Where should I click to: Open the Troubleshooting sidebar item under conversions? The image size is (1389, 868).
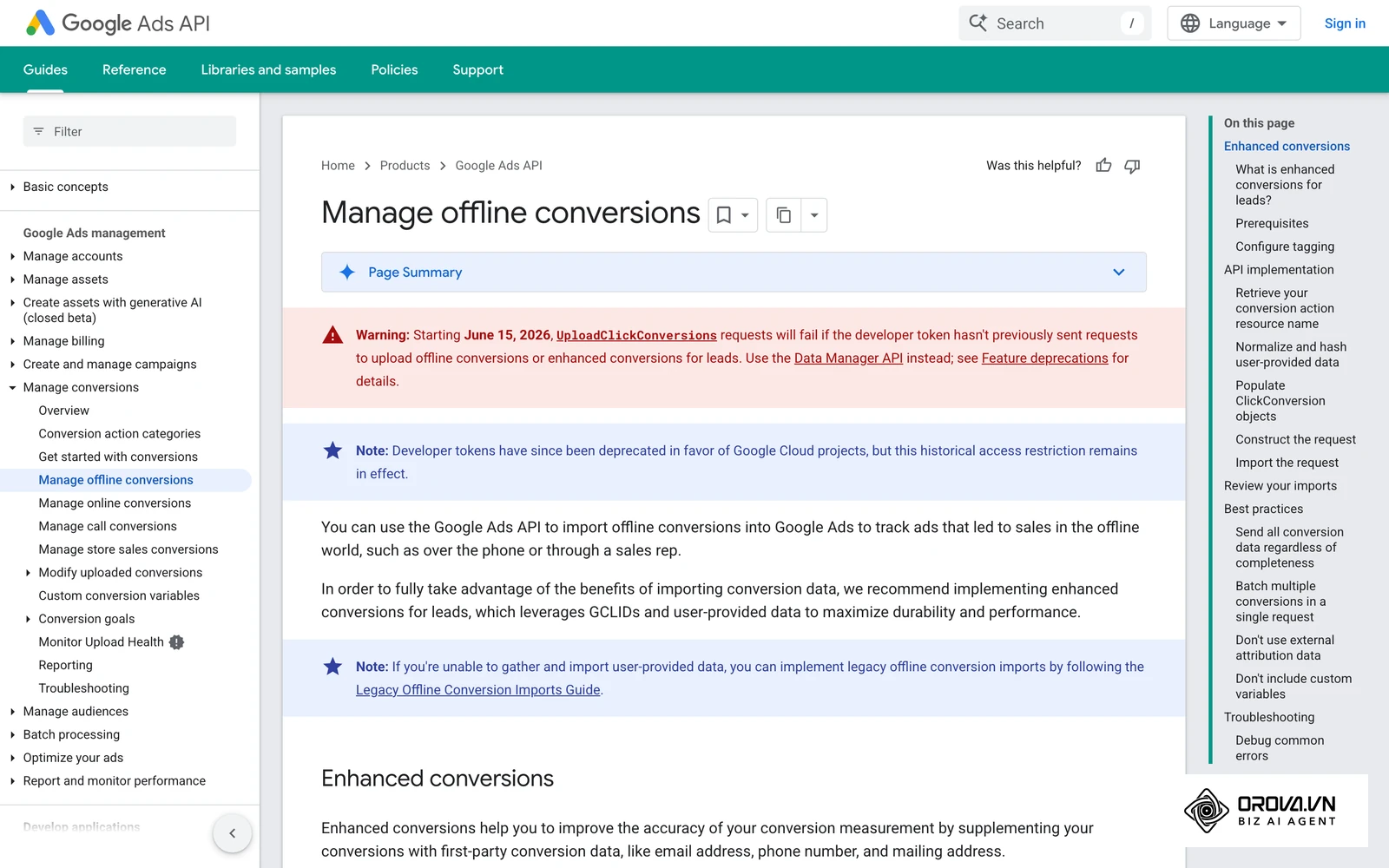point(83,688)
